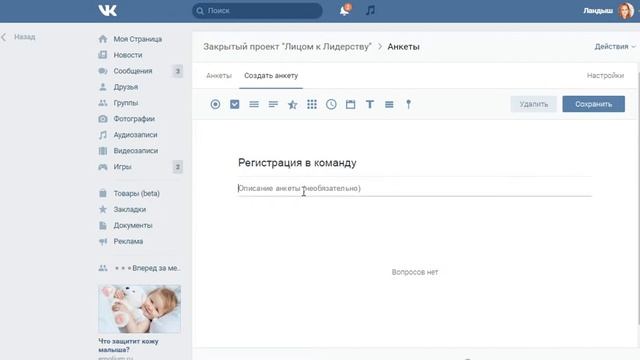Click the baby advertisement image

pos(139,309)
